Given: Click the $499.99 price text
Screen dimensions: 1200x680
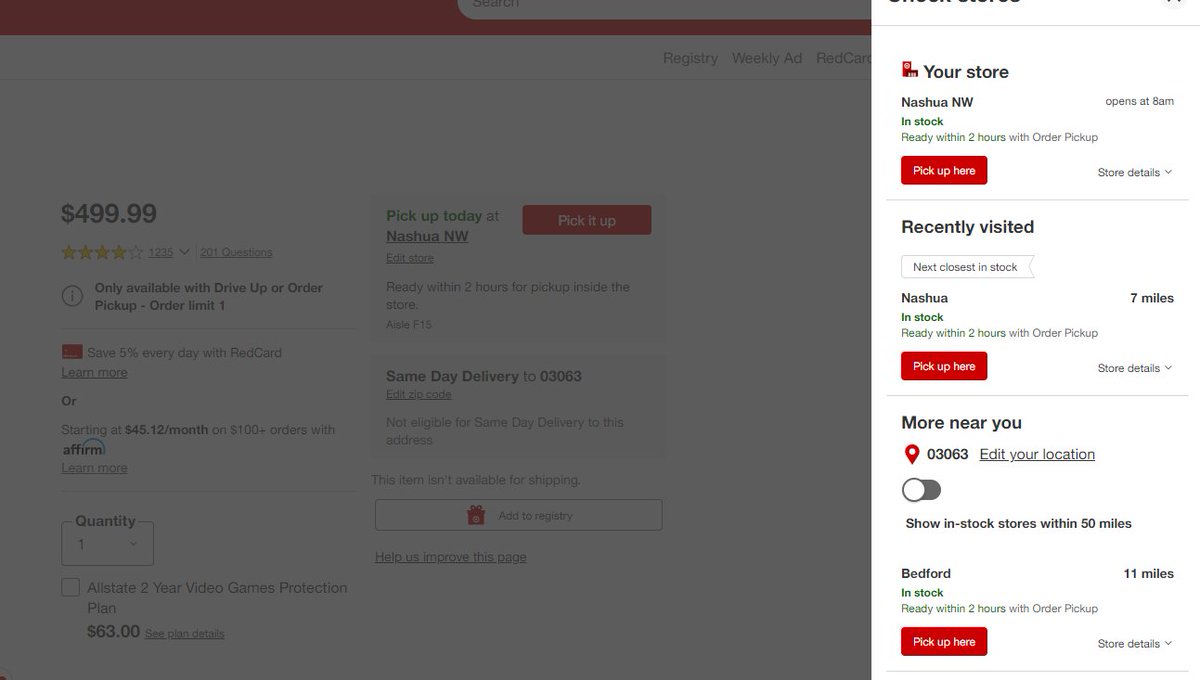Looking at the screenshot, I should [109, 213].
